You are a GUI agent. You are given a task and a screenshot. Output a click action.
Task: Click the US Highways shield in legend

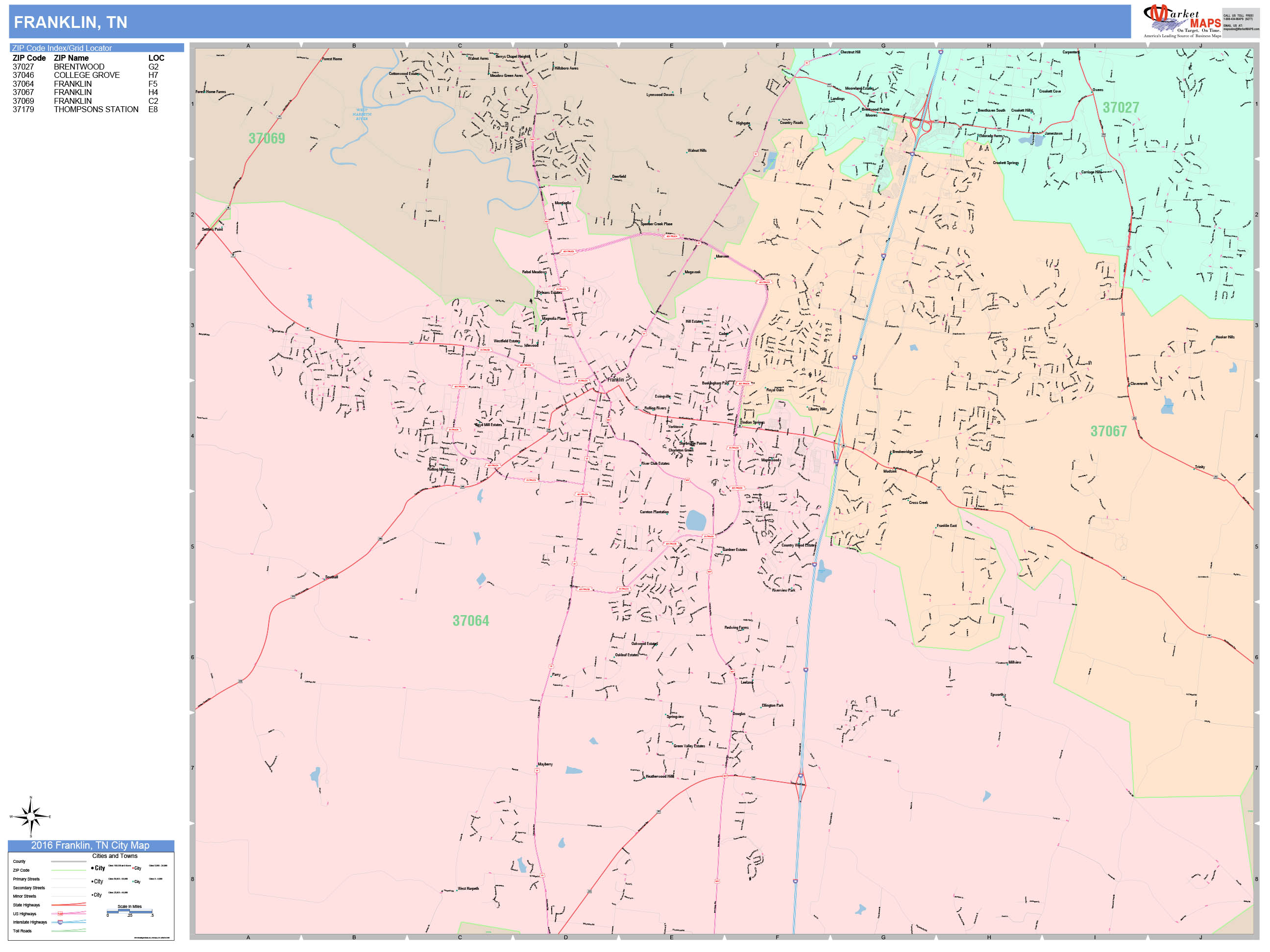point(60,913)
